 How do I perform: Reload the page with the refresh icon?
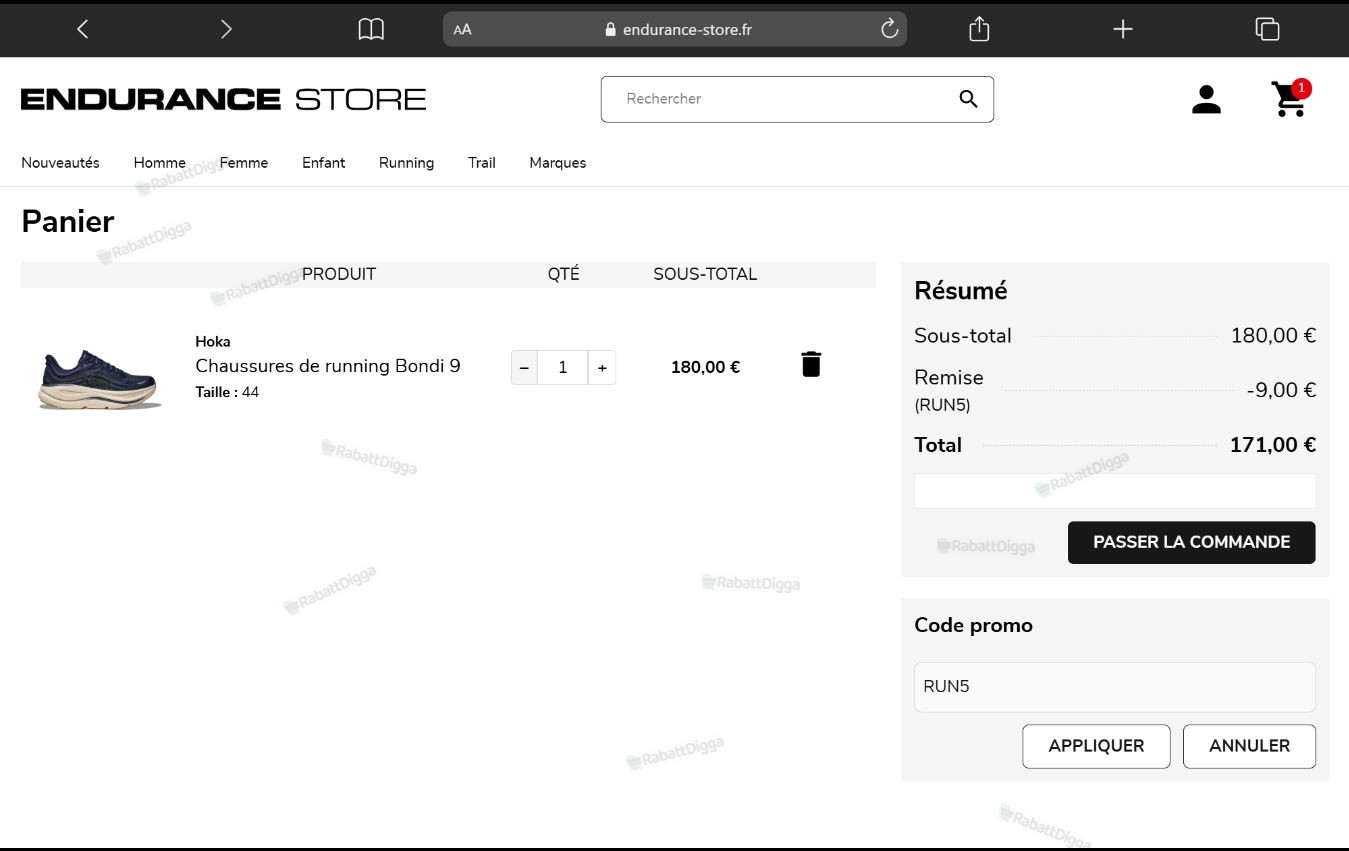point(889,29)
